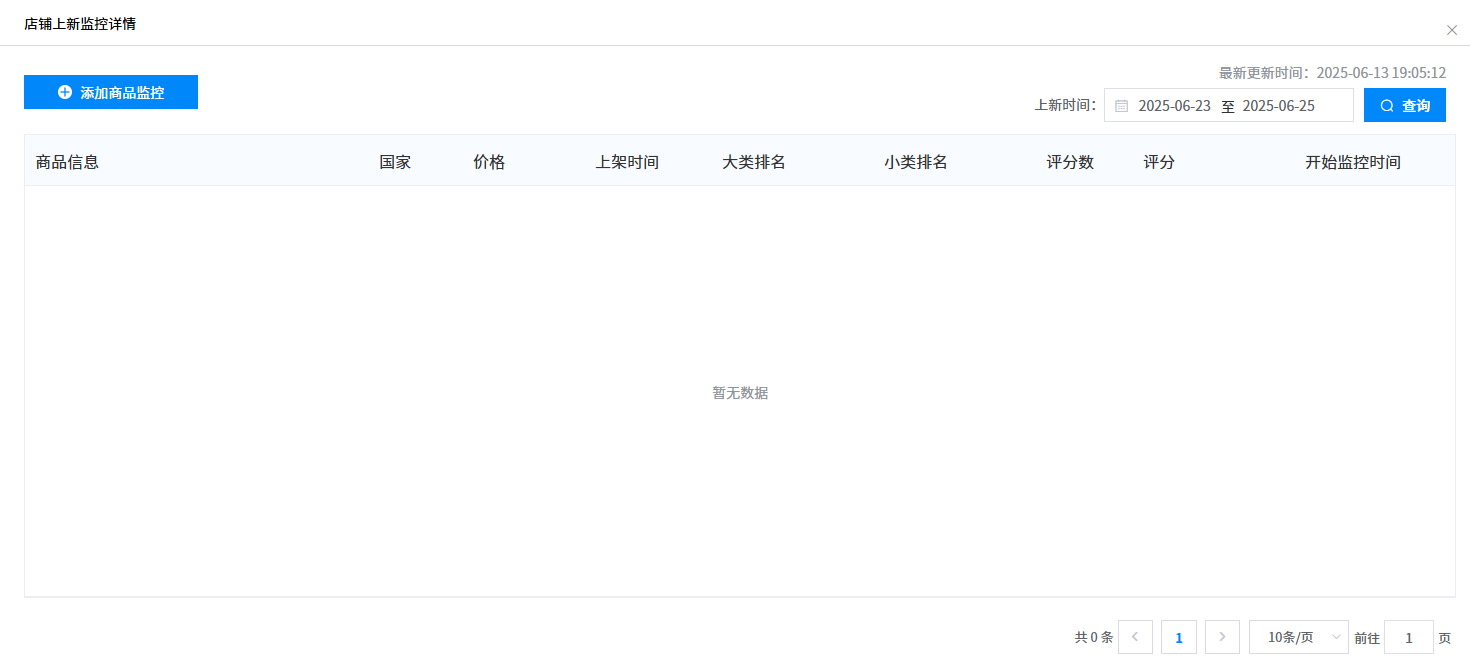Go to next page with right chevron

(x=1222, y=637)
